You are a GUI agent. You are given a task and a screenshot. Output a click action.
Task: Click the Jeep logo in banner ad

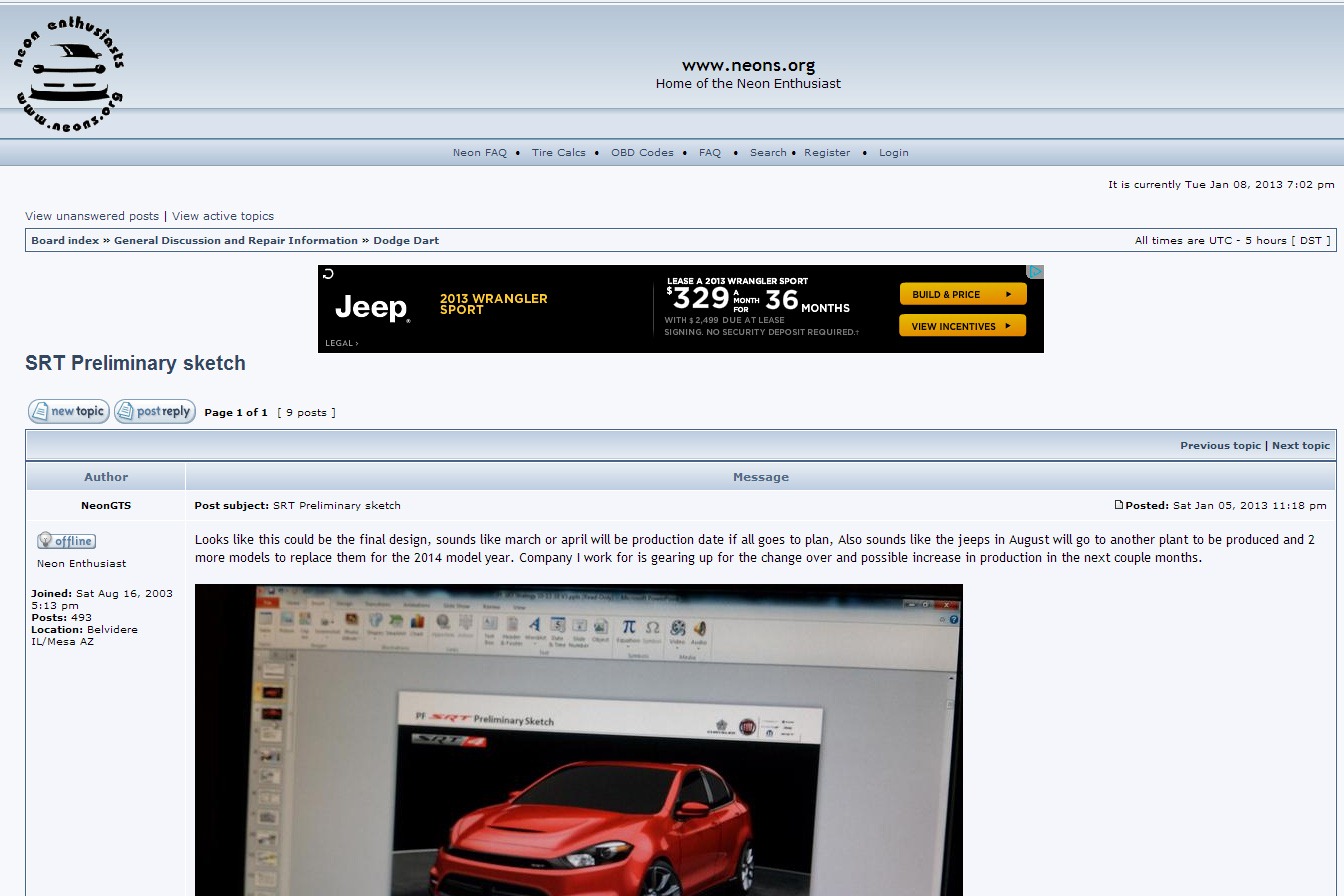(372, 308)
